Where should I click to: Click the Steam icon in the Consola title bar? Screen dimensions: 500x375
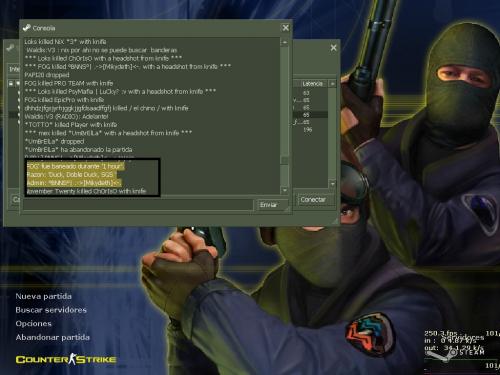click(x=27, y=28)
